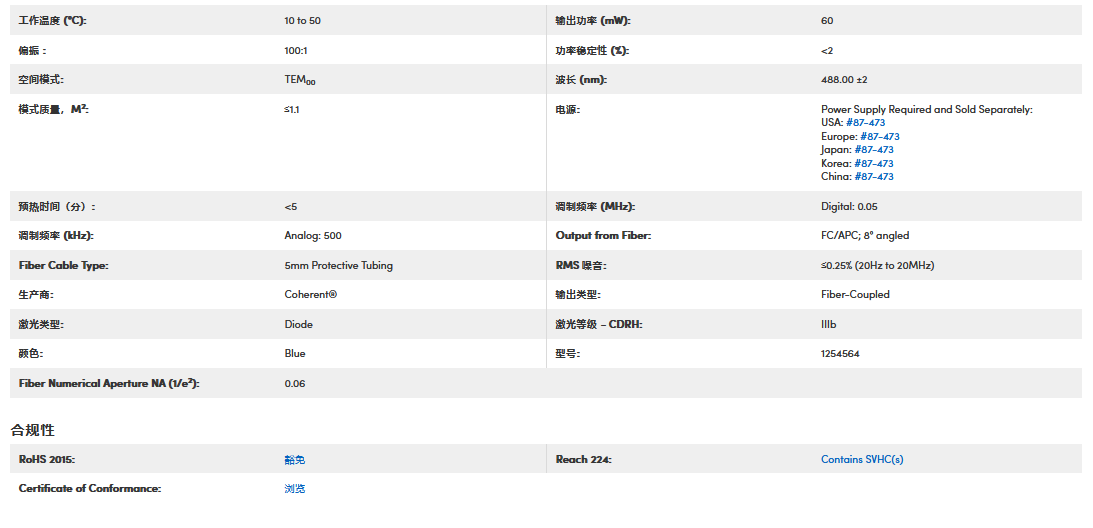This screenshot has width=1093, height=528.
Task: Click the Coherent® manufacturer value
Action: pyautogui.click(x=310, y=295)
